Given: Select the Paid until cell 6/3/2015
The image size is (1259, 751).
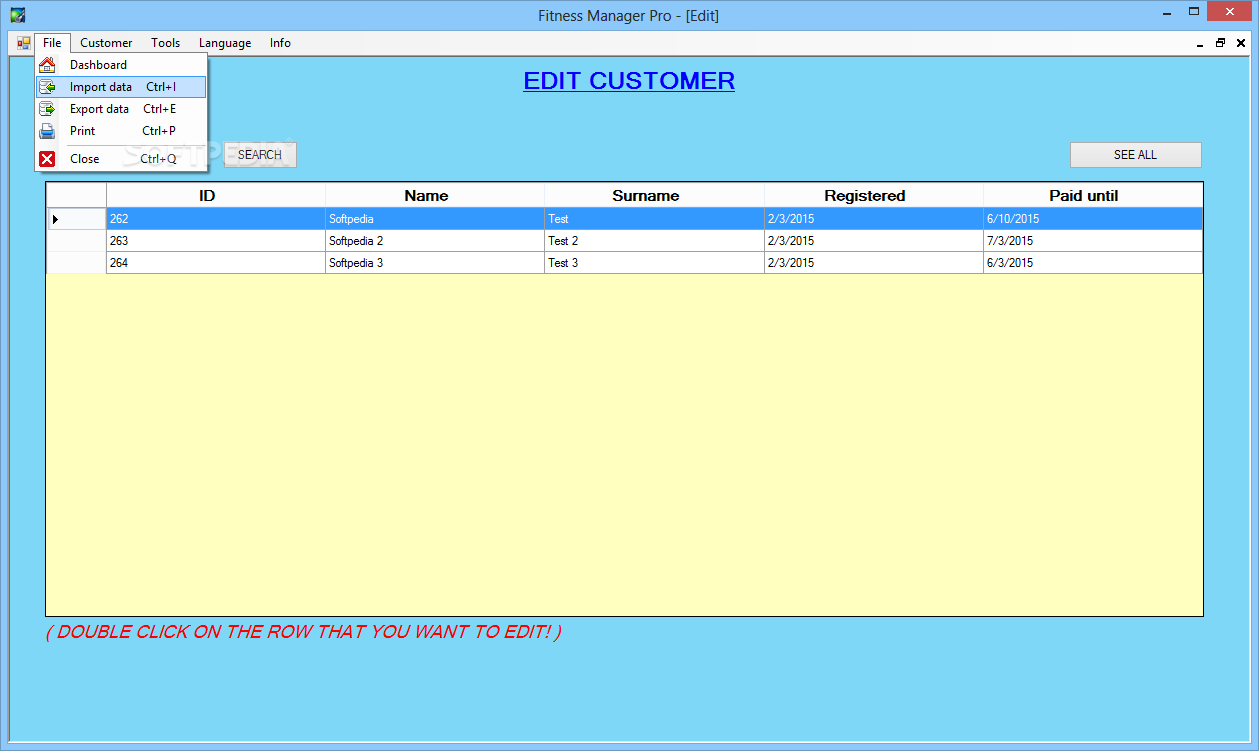Looking at the screenshot, I should pos(1093,263).
